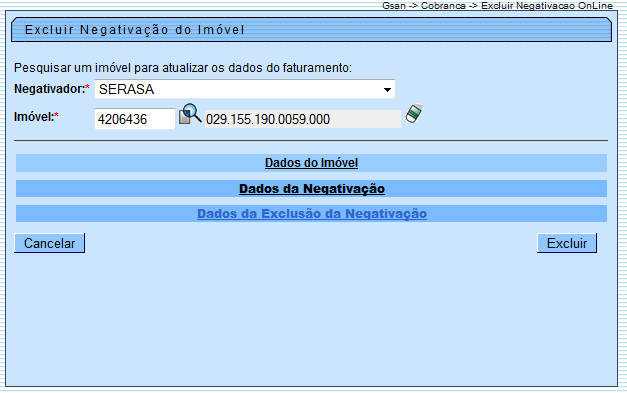Image resolution: width=627 pixels, height=393 pixels.
Task: Open the Negativador dropdown showing SERASA
Action: 245,89
